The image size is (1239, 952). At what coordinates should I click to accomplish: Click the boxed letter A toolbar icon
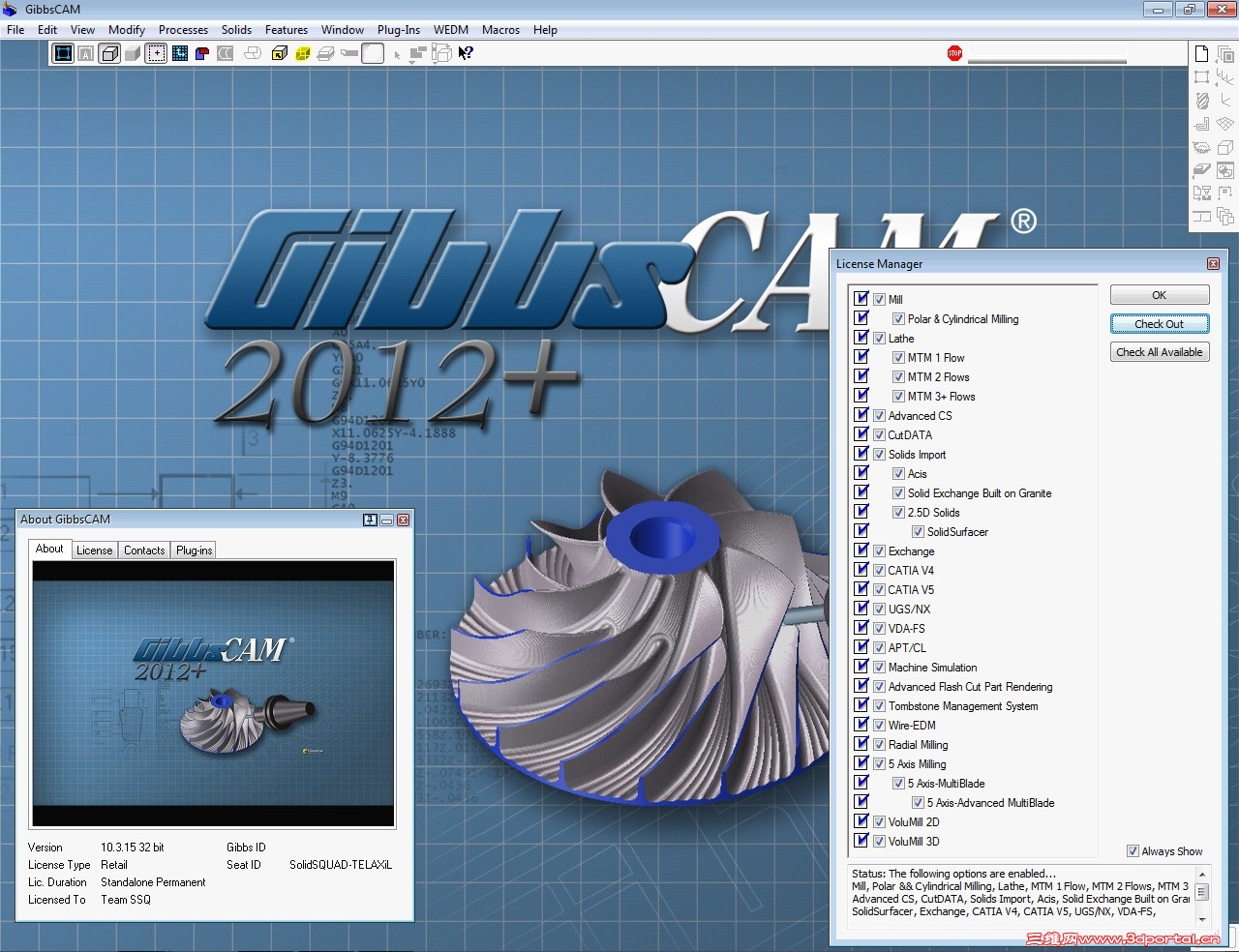coord(86,53)
